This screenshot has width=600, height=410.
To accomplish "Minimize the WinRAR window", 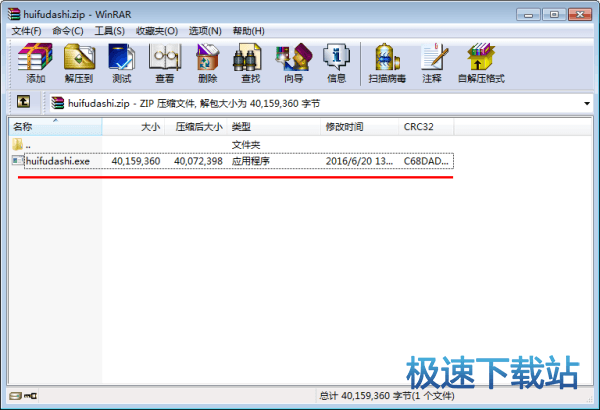I will coord(528,15).
